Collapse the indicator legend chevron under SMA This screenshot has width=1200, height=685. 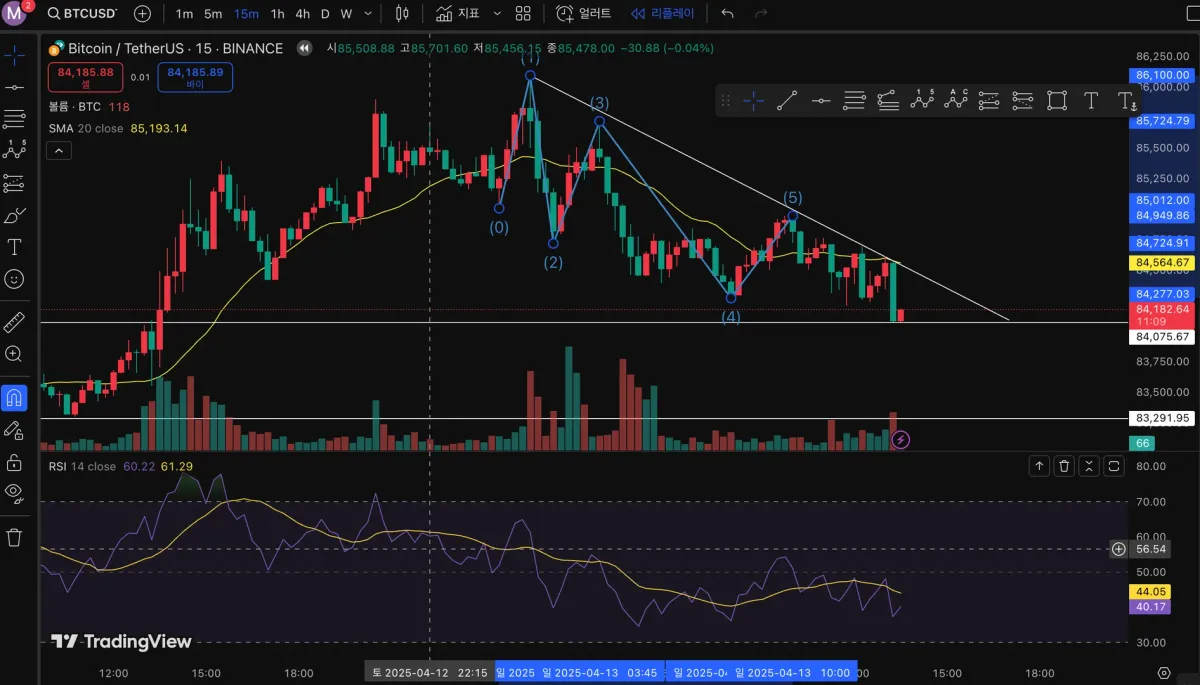(59, 151)
